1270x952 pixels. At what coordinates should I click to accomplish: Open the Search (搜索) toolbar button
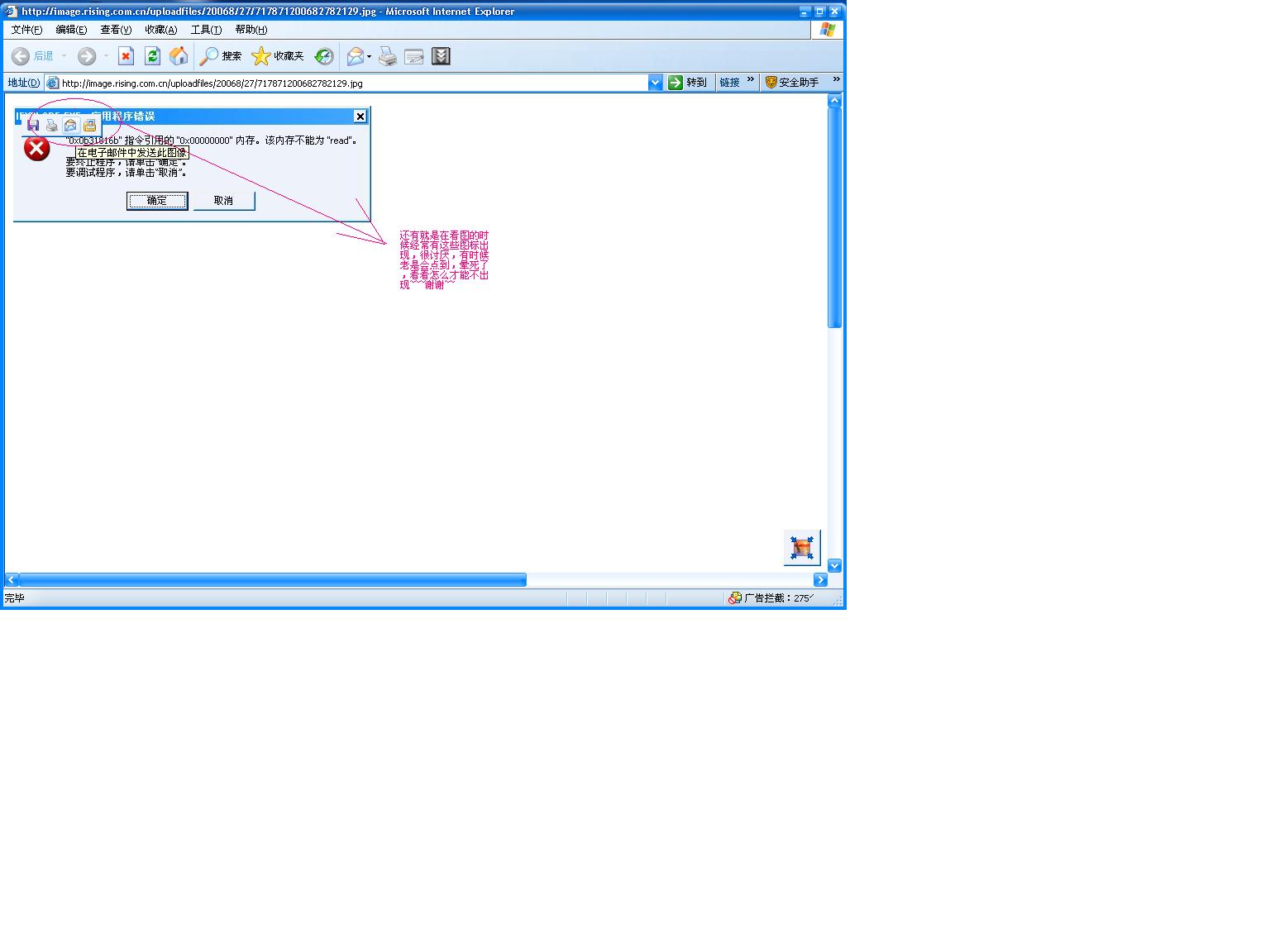coord(221,56)
